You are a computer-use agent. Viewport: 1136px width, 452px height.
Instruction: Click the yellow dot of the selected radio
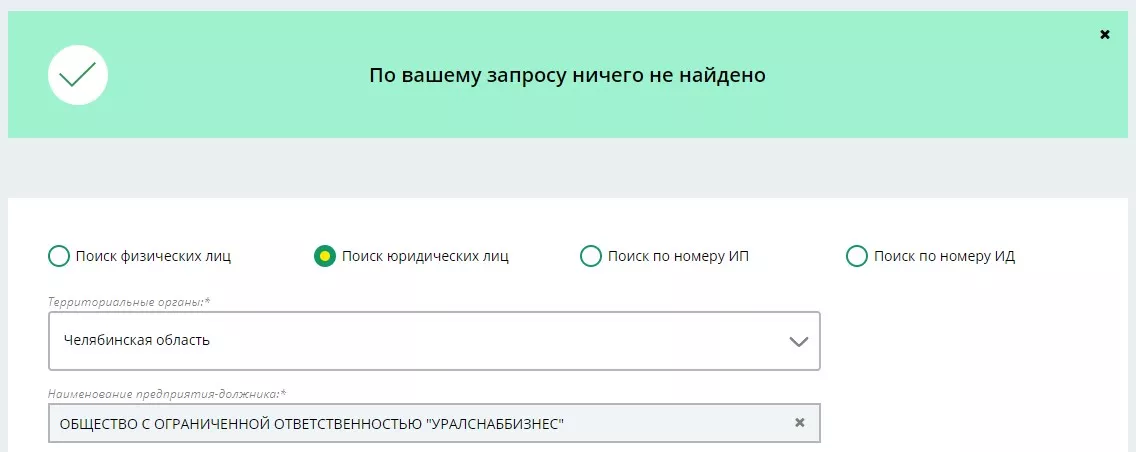coord(325,256)
